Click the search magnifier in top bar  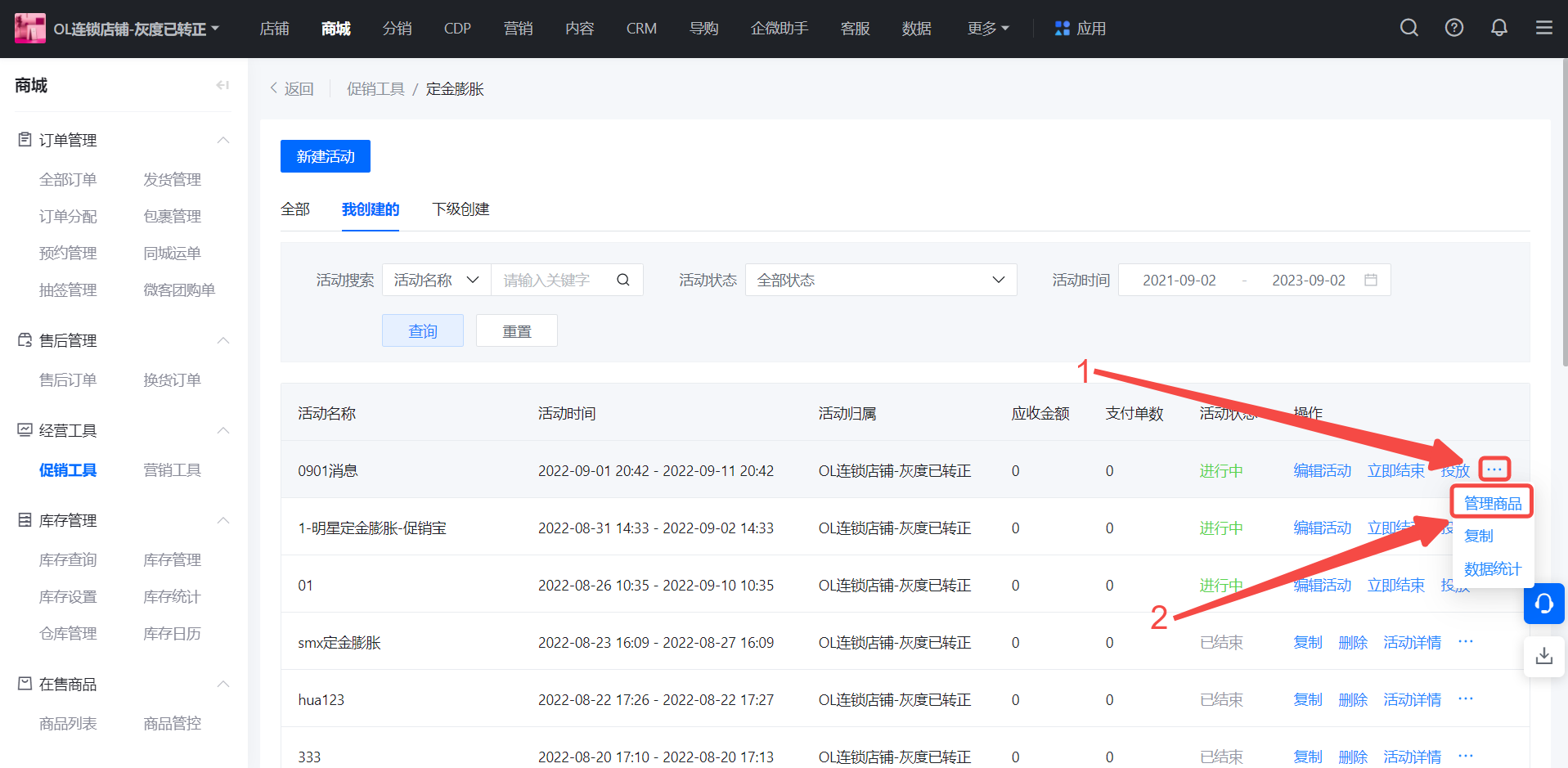tap(1409, 28)
